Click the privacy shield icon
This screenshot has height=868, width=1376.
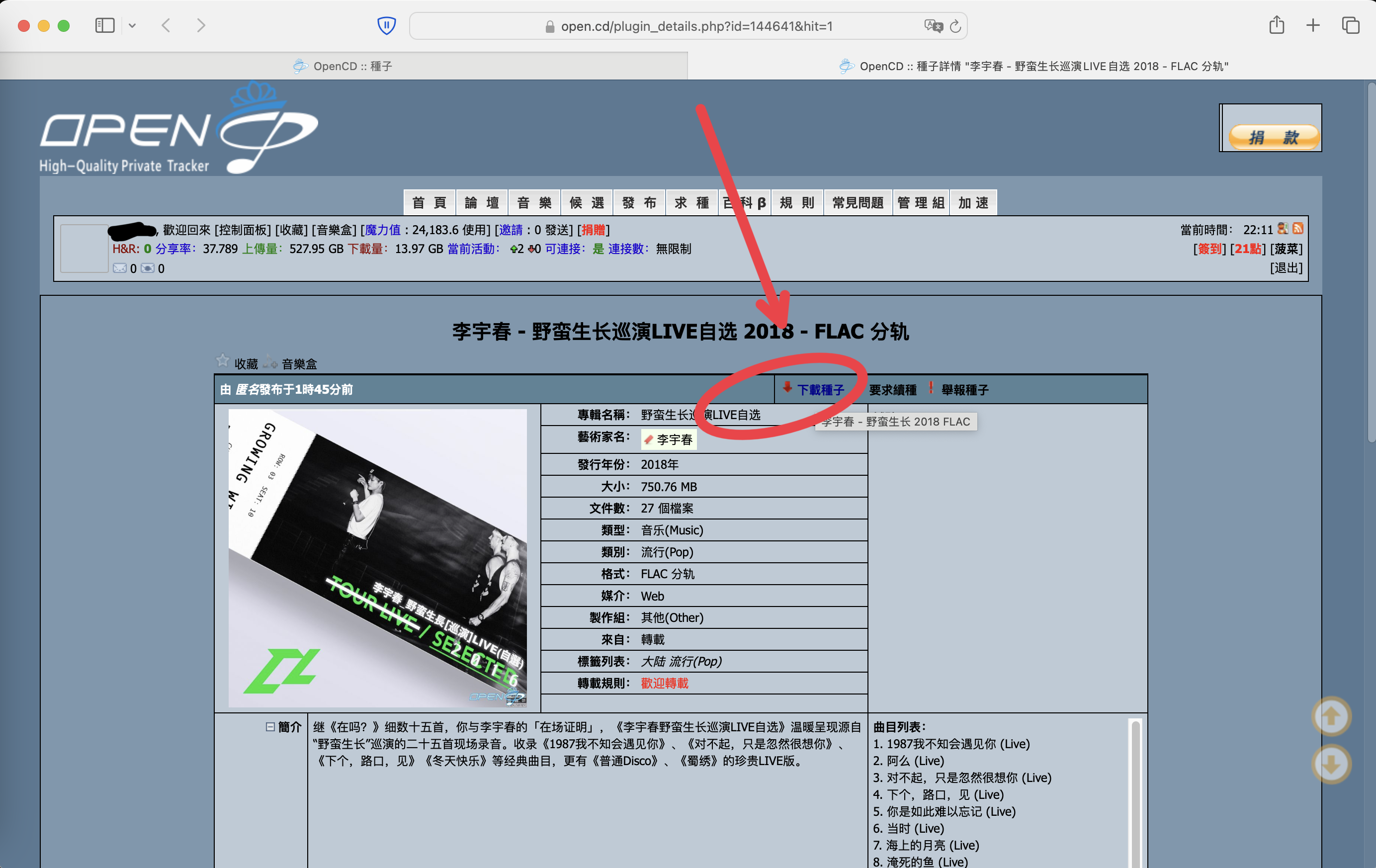pos(386,26)
